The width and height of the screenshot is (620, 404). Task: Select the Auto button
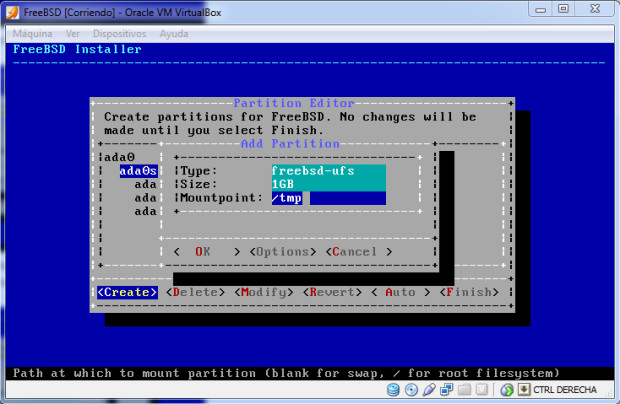(401, 293)
